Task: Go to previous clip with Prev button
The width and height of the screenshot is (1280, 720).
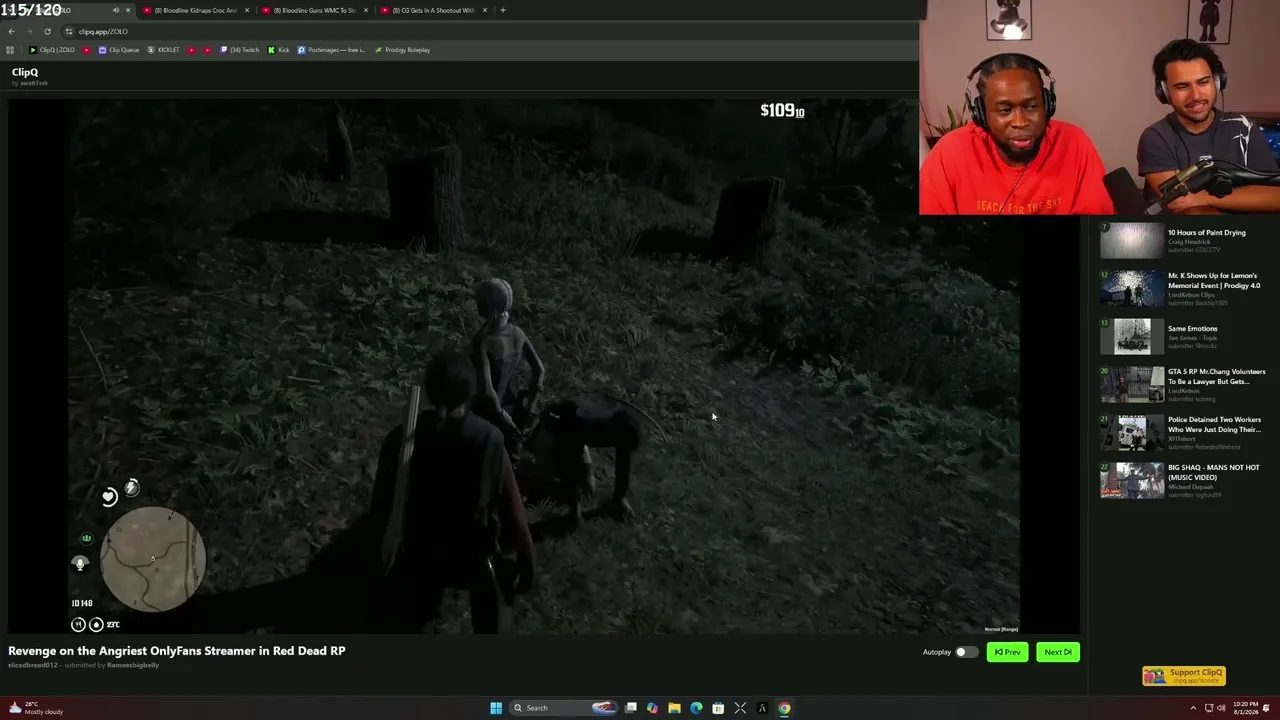Action: tap(1007, 652)
